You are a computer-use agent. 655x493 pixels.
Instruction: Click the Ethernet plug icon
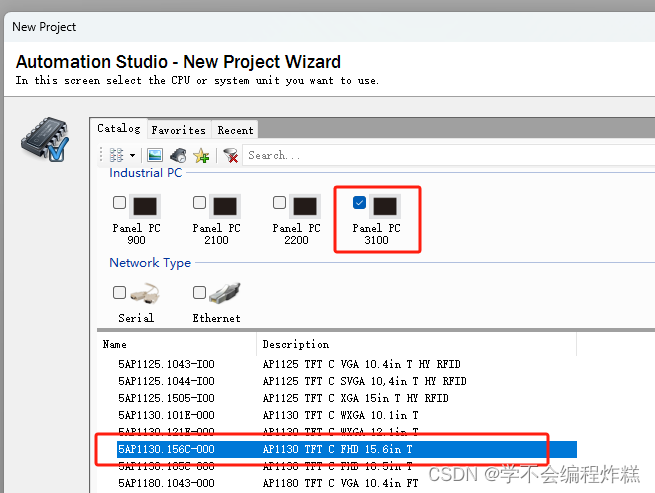coord(225,292)
